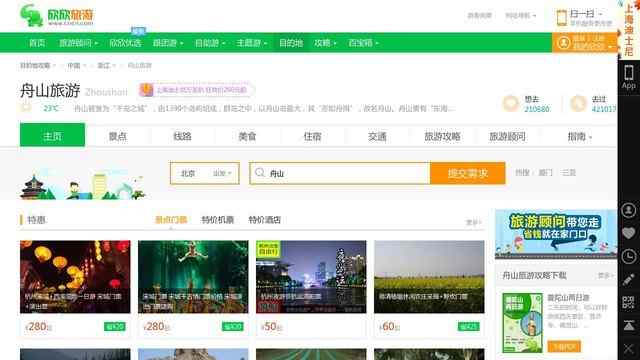Screen dimensions: 640x360
Task: Open 欣欣优选 in navigation bar
Action: pyautogui.click(x=125, y=43)
